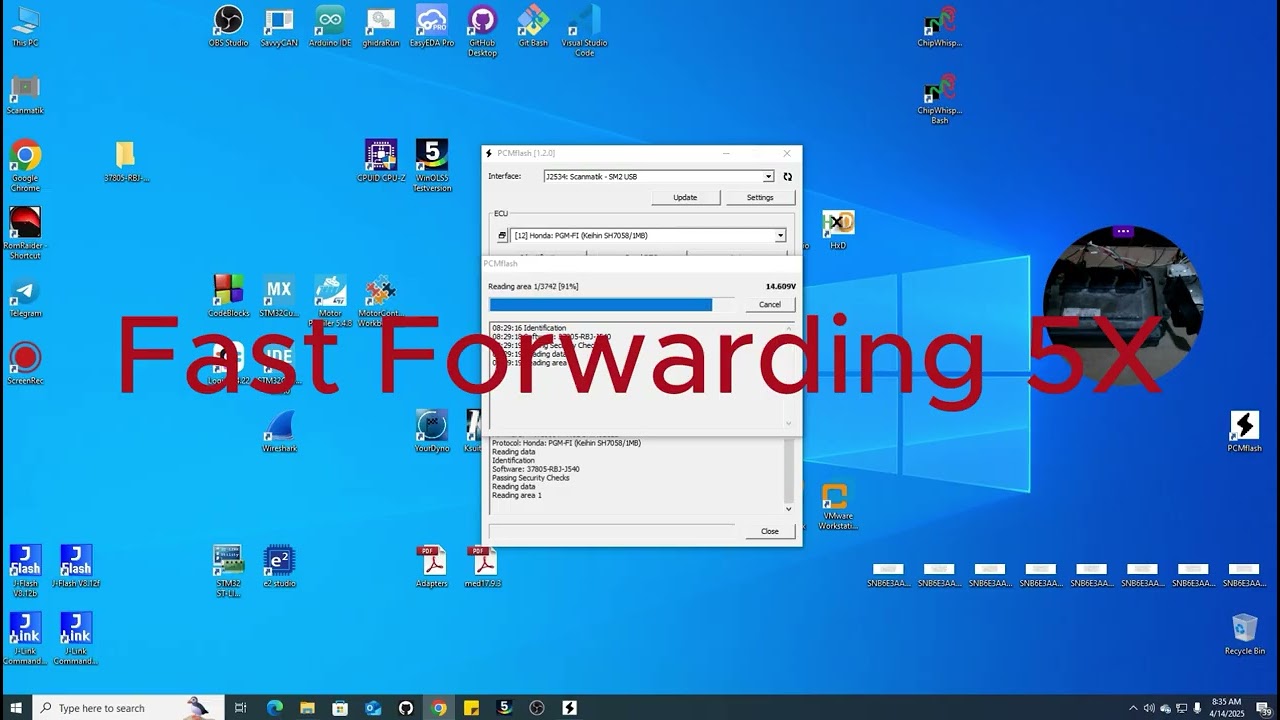Select the This PC desktop icon
The height and width of the screenshot is (720, 1280).
(x=25, y=26)
